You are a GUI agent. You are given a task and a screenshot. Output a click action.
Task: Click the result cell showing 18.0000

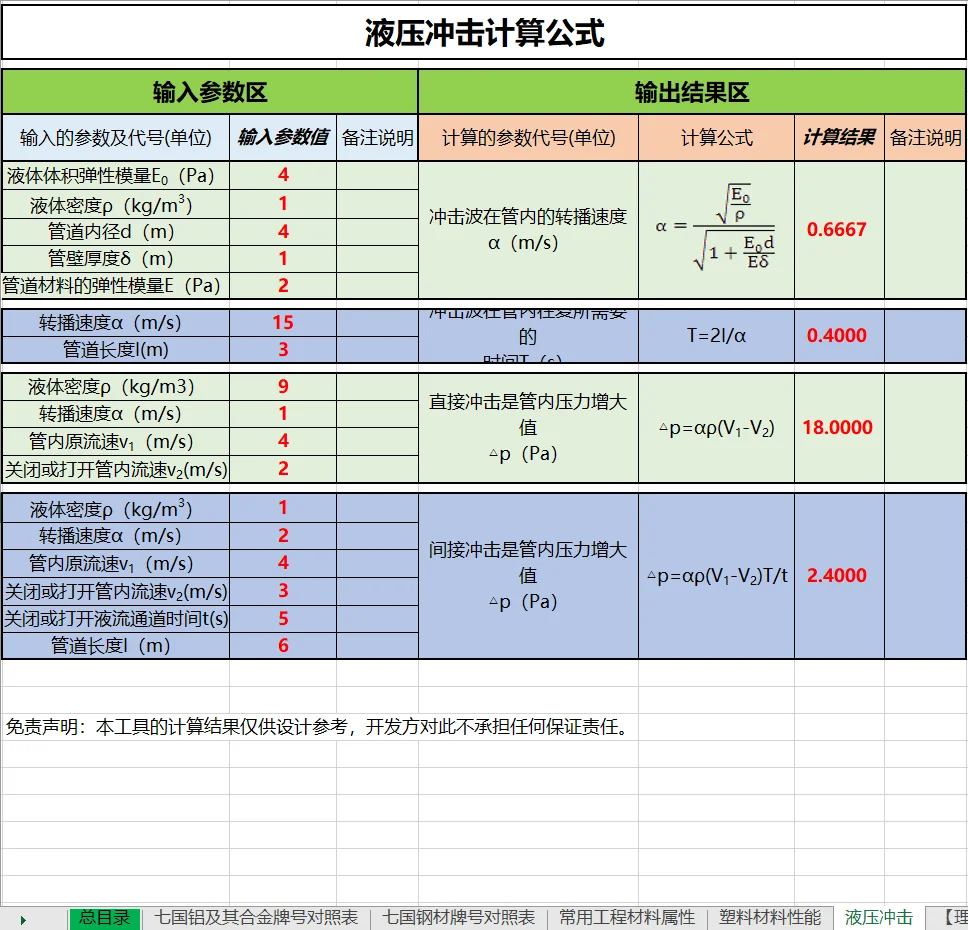[x=838, y=428]
